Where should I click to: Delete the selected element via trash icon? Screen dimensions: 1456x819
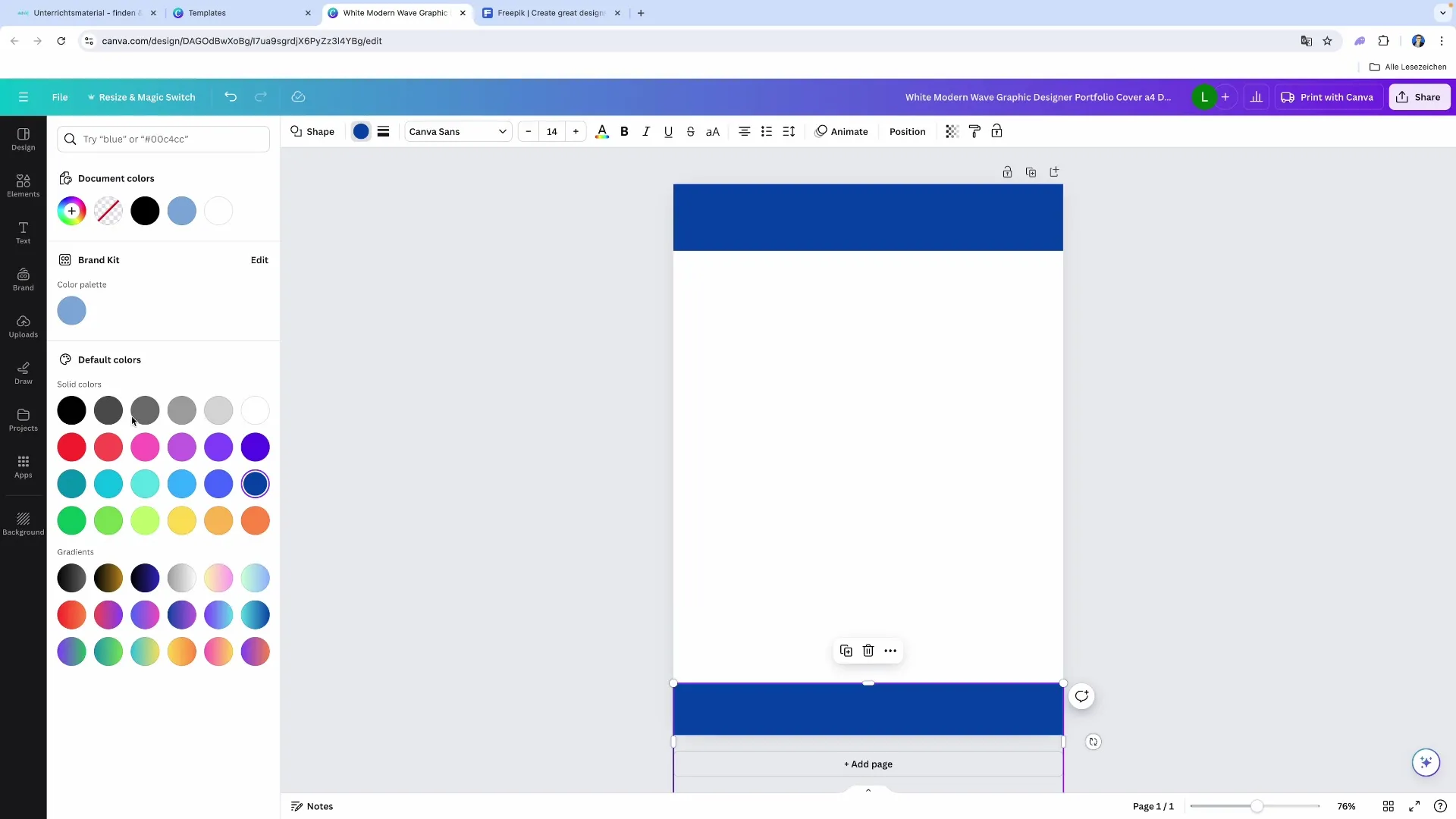[x=868, y=651]
